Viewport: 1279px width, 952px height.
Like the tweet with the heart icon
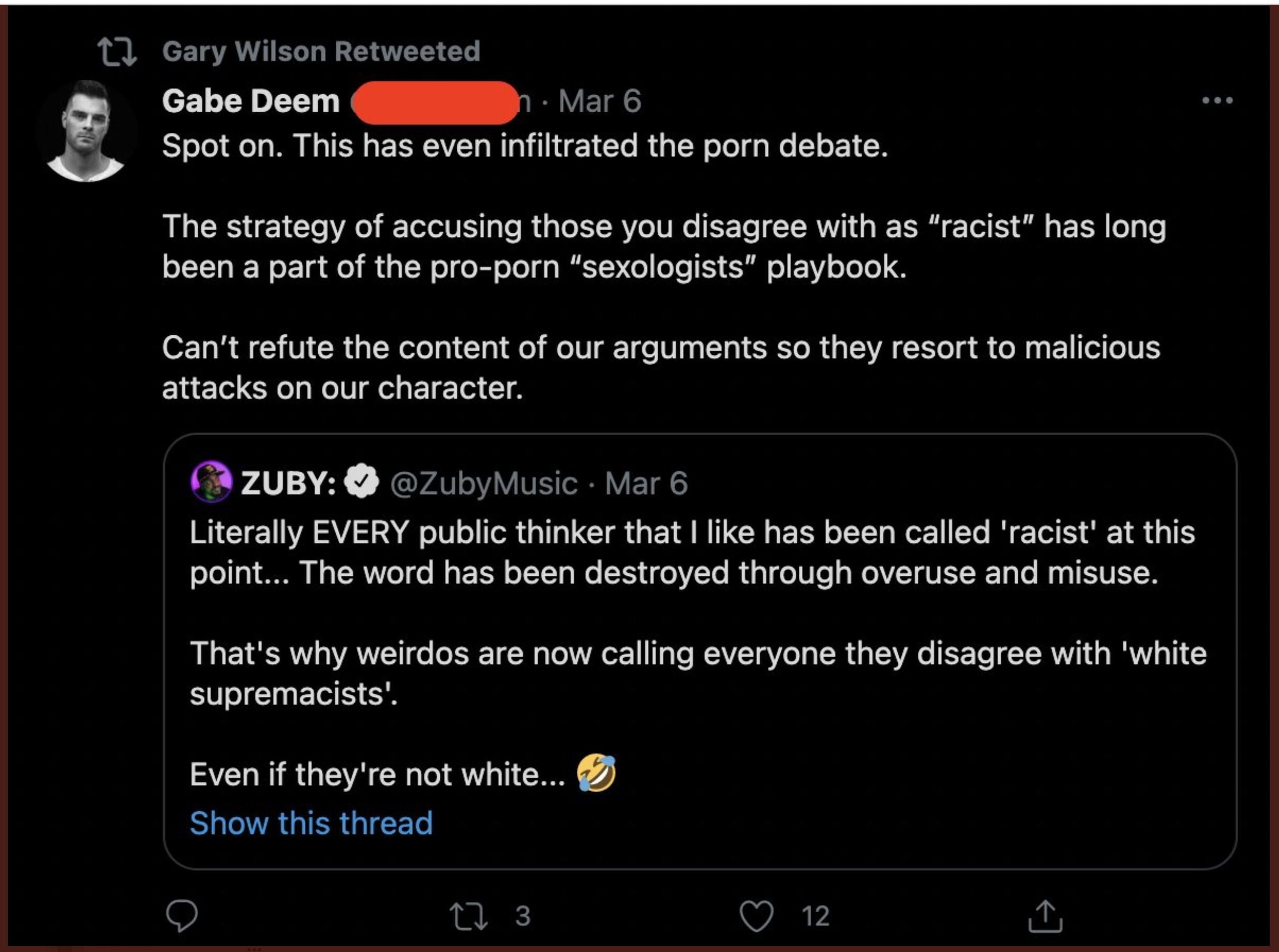756,916
